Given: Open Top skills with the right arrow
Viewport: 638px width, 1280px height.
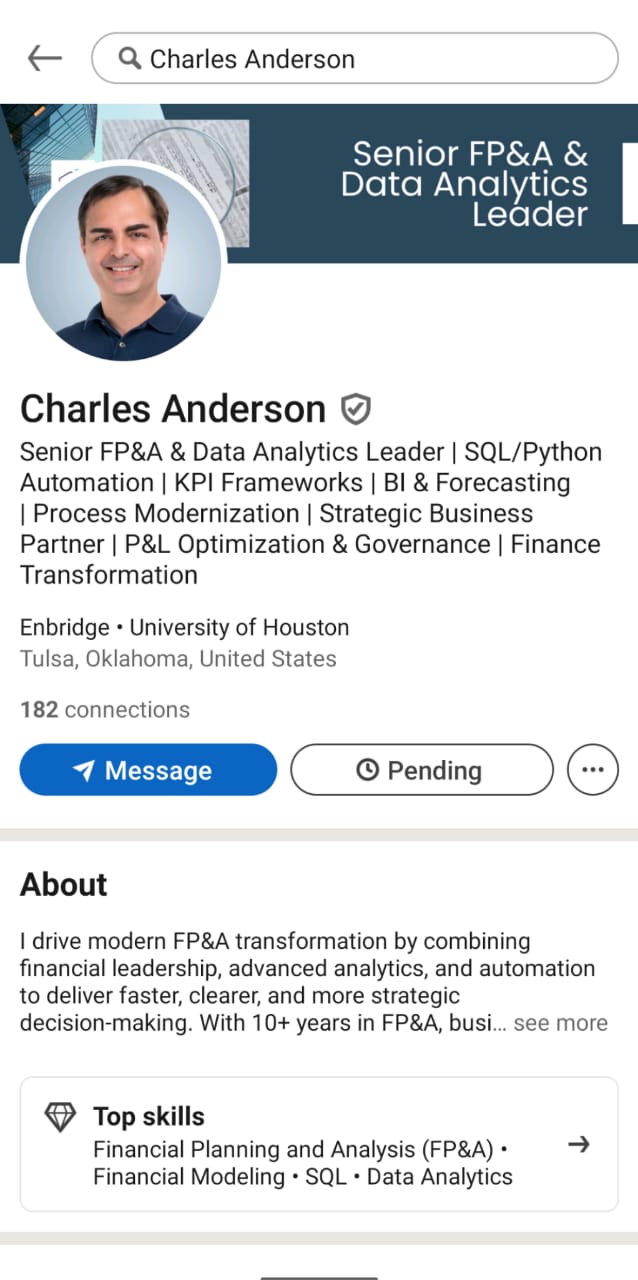Looking at the screenshot, I should click(579, 1145).
